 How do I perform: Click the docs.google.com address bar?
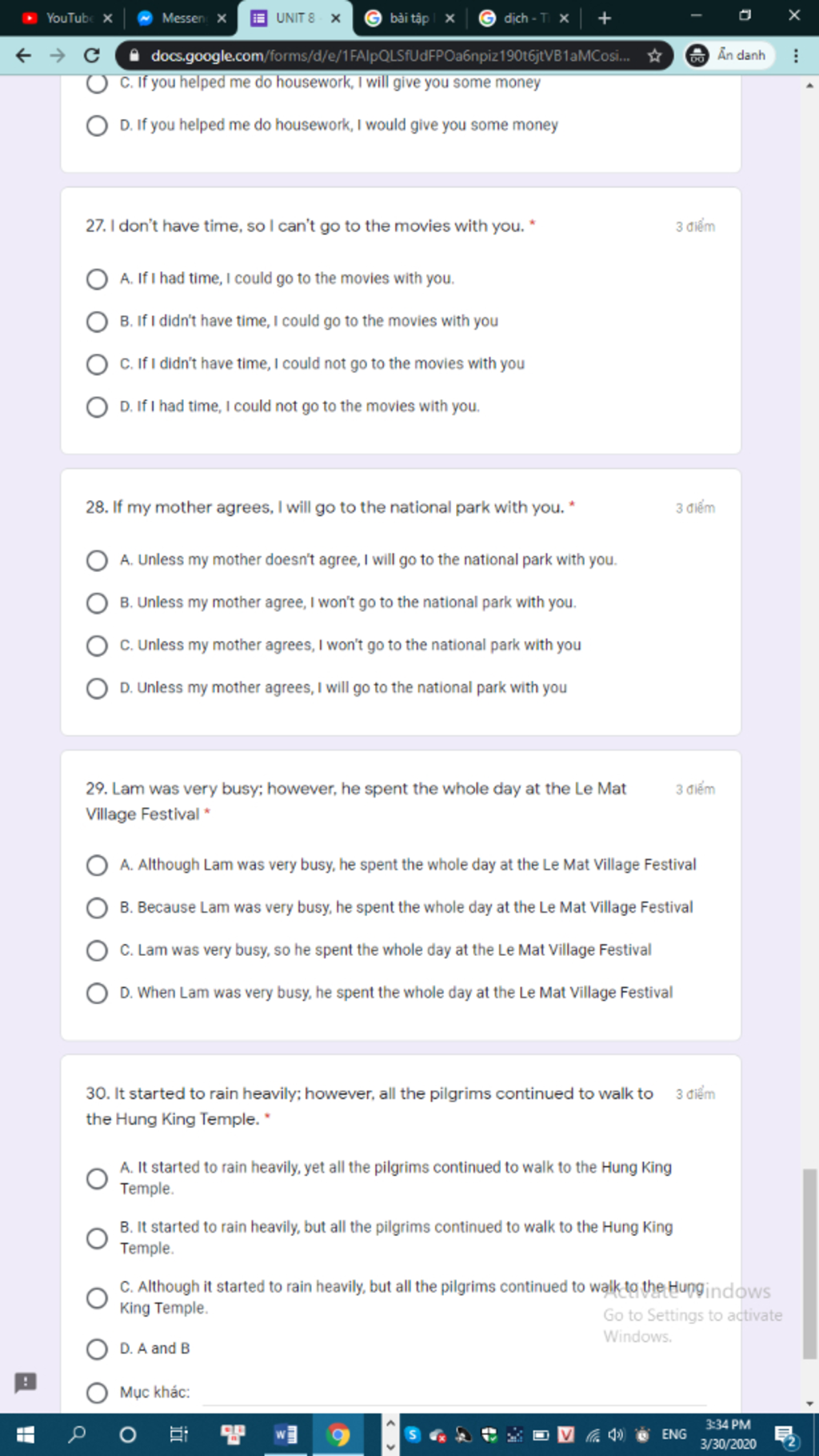(390, 55)
